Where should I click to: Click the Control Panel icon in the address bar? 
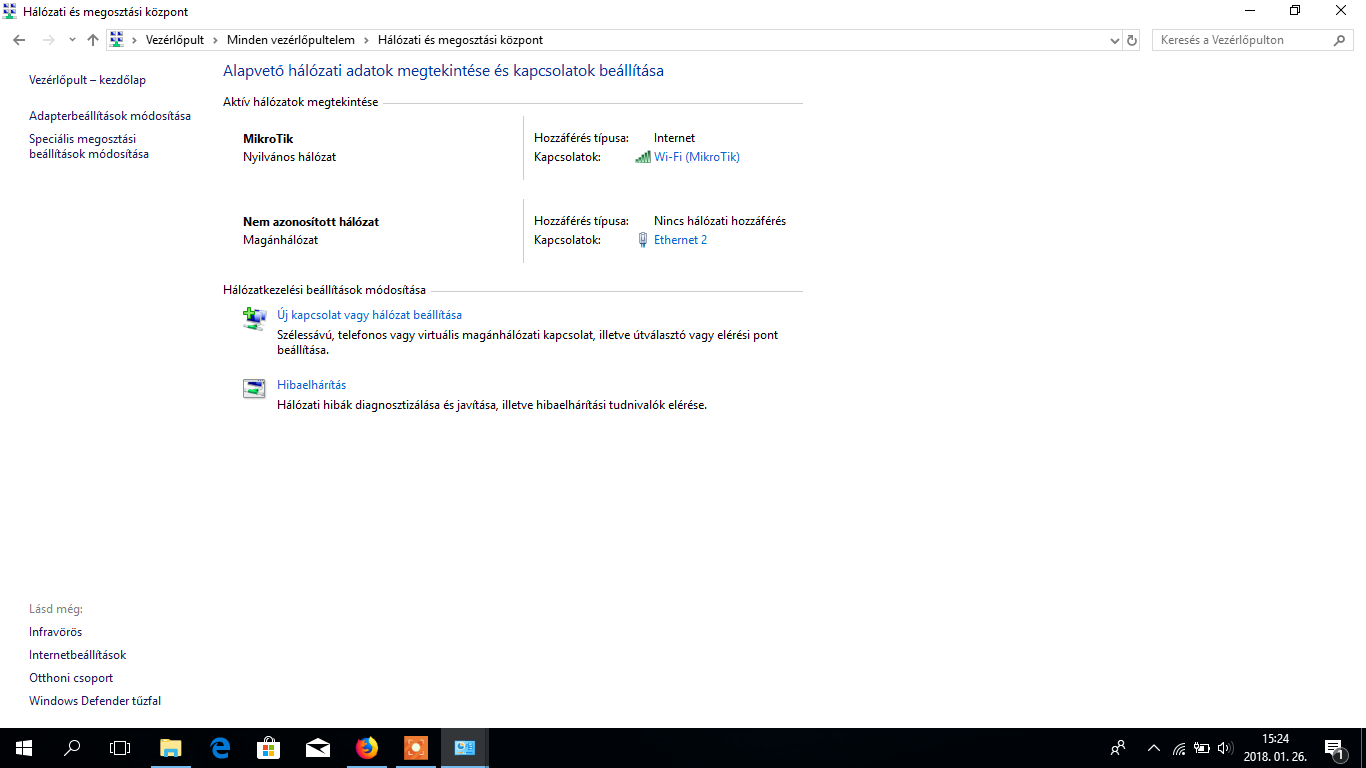tap(117, 40)
